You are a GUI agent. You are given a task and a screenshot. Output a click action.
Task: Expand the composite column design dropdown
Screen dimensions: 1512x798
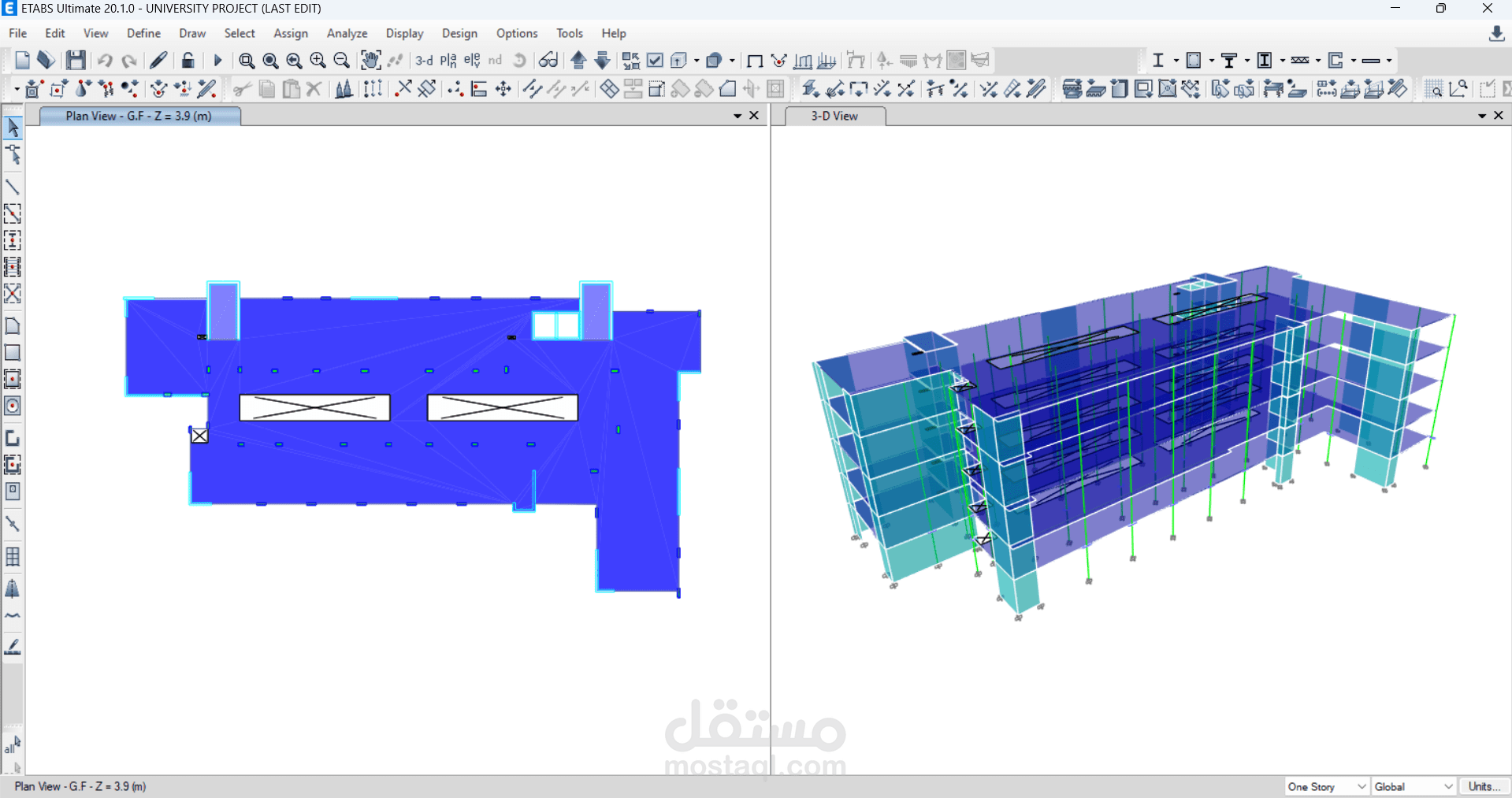point(1283,61)
